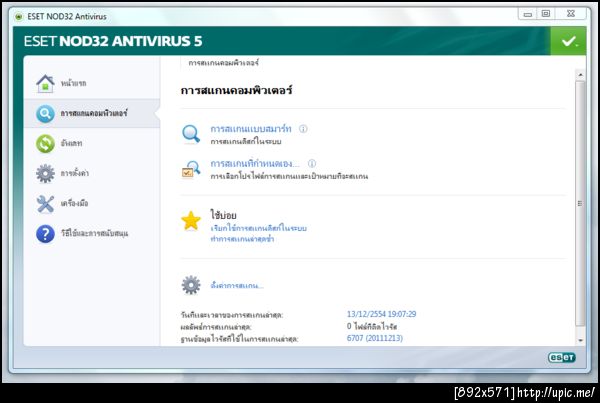This screenshot has height=403, width=600.
Task: Click the vertical scrollbar thumb
Action: point(580,203)
